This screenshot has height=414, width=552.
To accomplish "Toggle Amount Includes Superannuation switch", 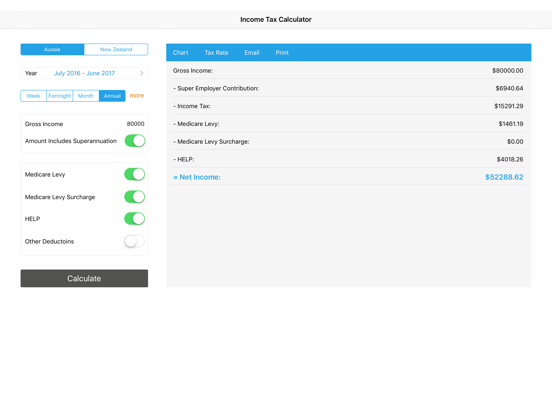I will (135, 141).
